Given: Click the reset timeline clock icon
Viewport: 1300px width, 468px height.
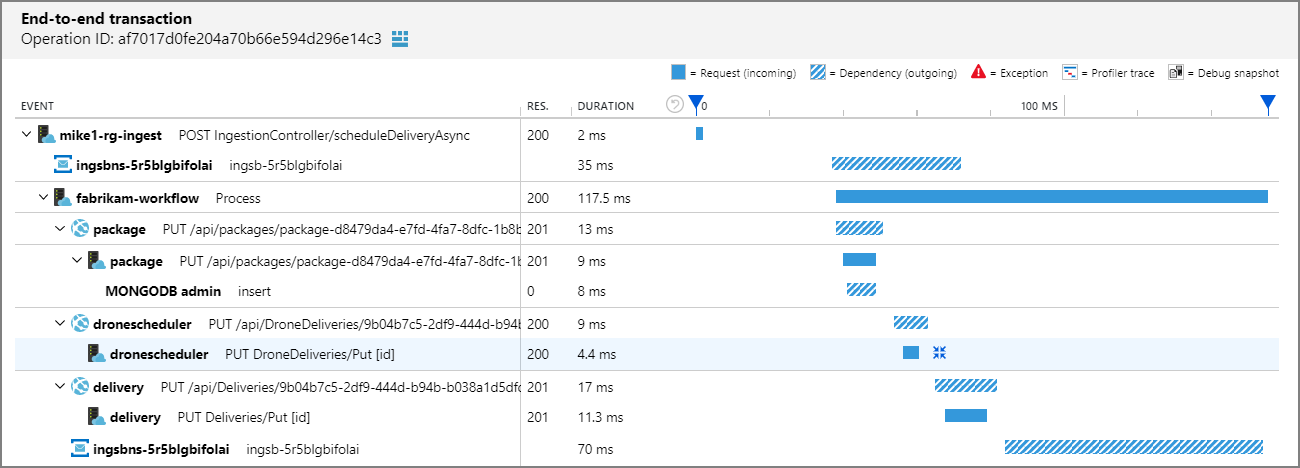Looking at the screenshot, I should click(675, 104).
